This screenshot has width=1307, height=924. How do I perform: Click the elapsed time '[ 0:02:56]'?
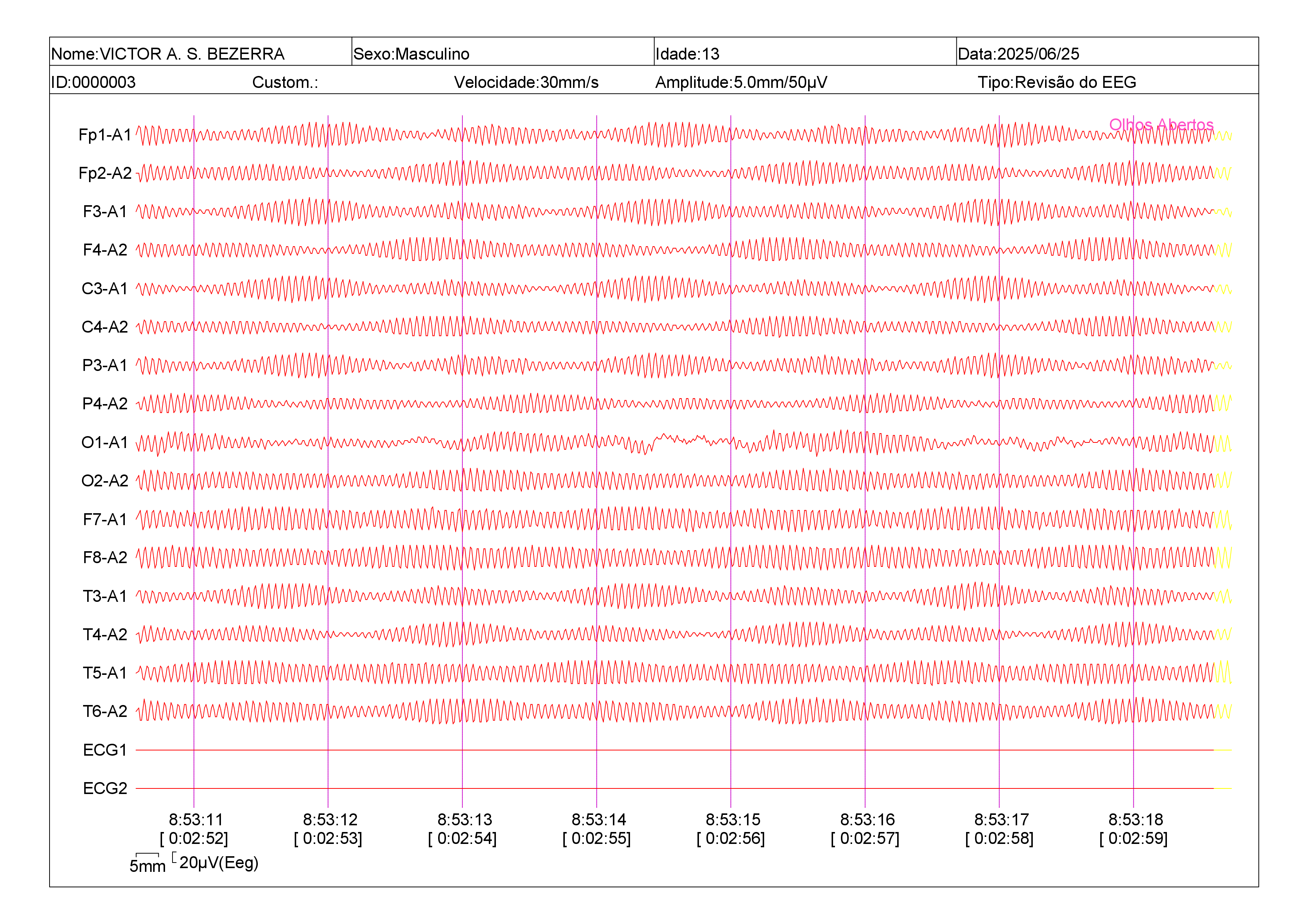(731, 838)
